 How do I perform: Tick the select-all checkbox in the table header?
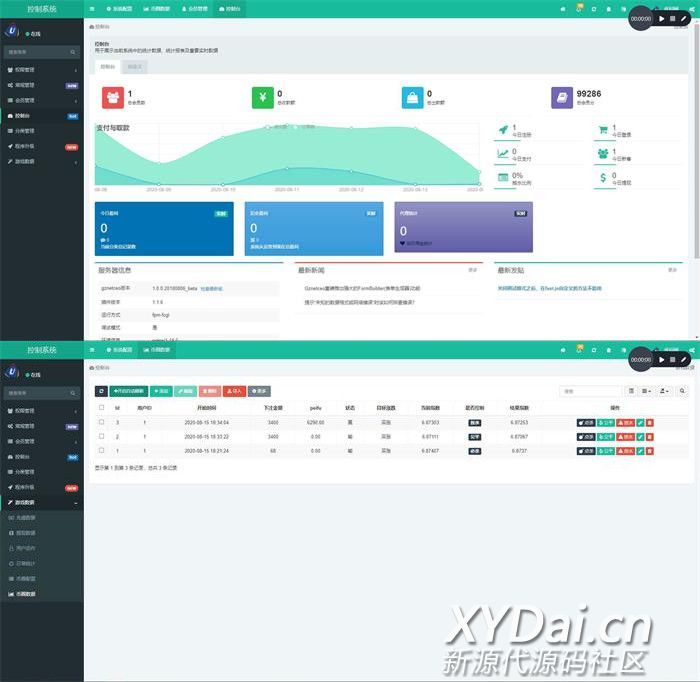(x=102, y=408)
